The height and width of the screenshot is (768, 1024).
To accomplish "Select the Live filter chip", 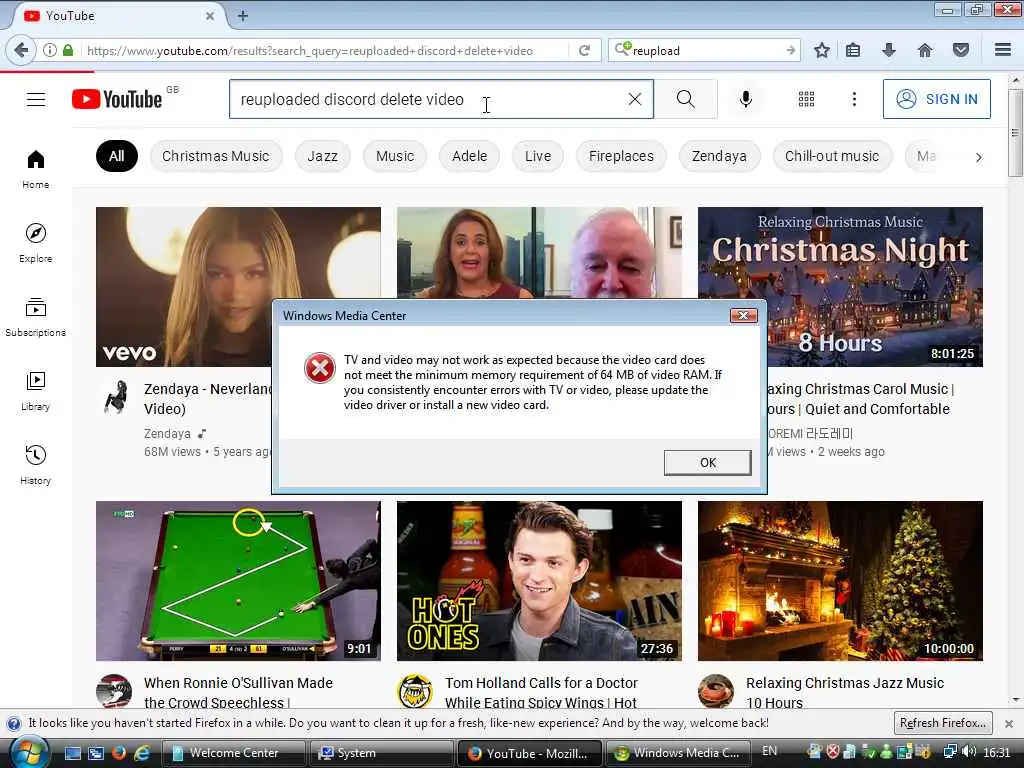I will 538,156.
